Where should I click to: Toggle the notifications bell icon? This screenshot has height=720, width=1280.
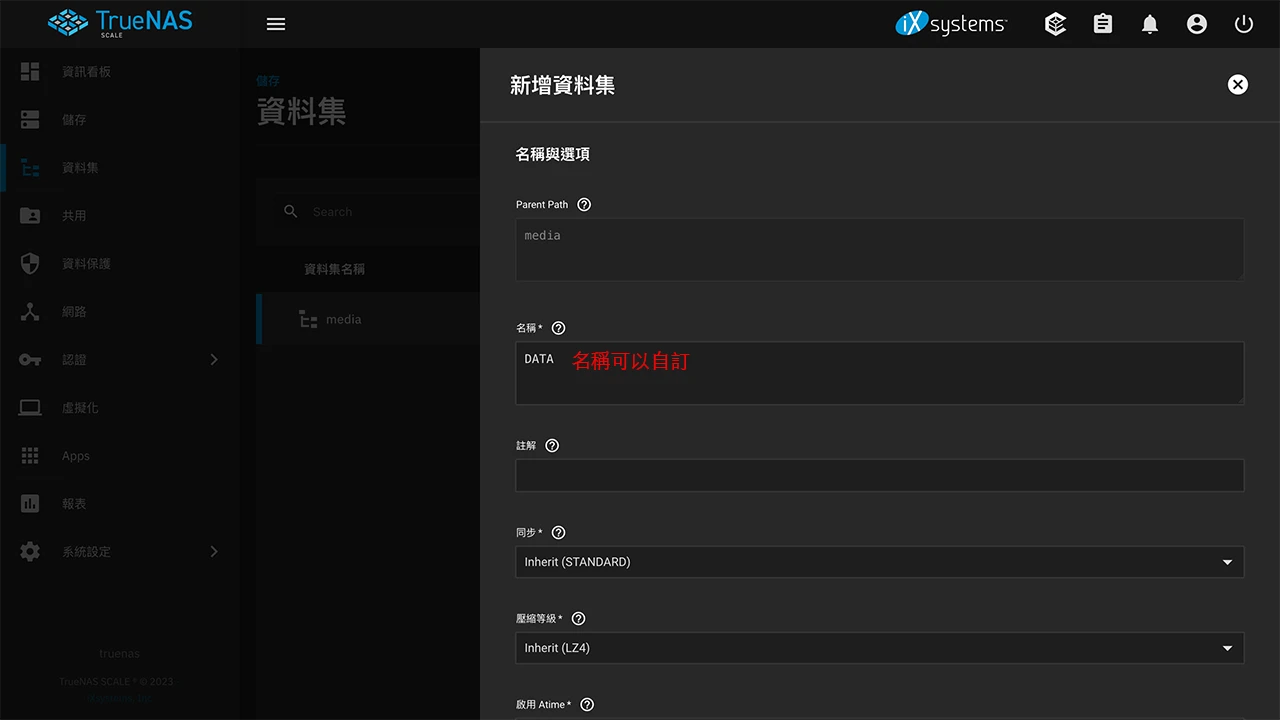1149,24
